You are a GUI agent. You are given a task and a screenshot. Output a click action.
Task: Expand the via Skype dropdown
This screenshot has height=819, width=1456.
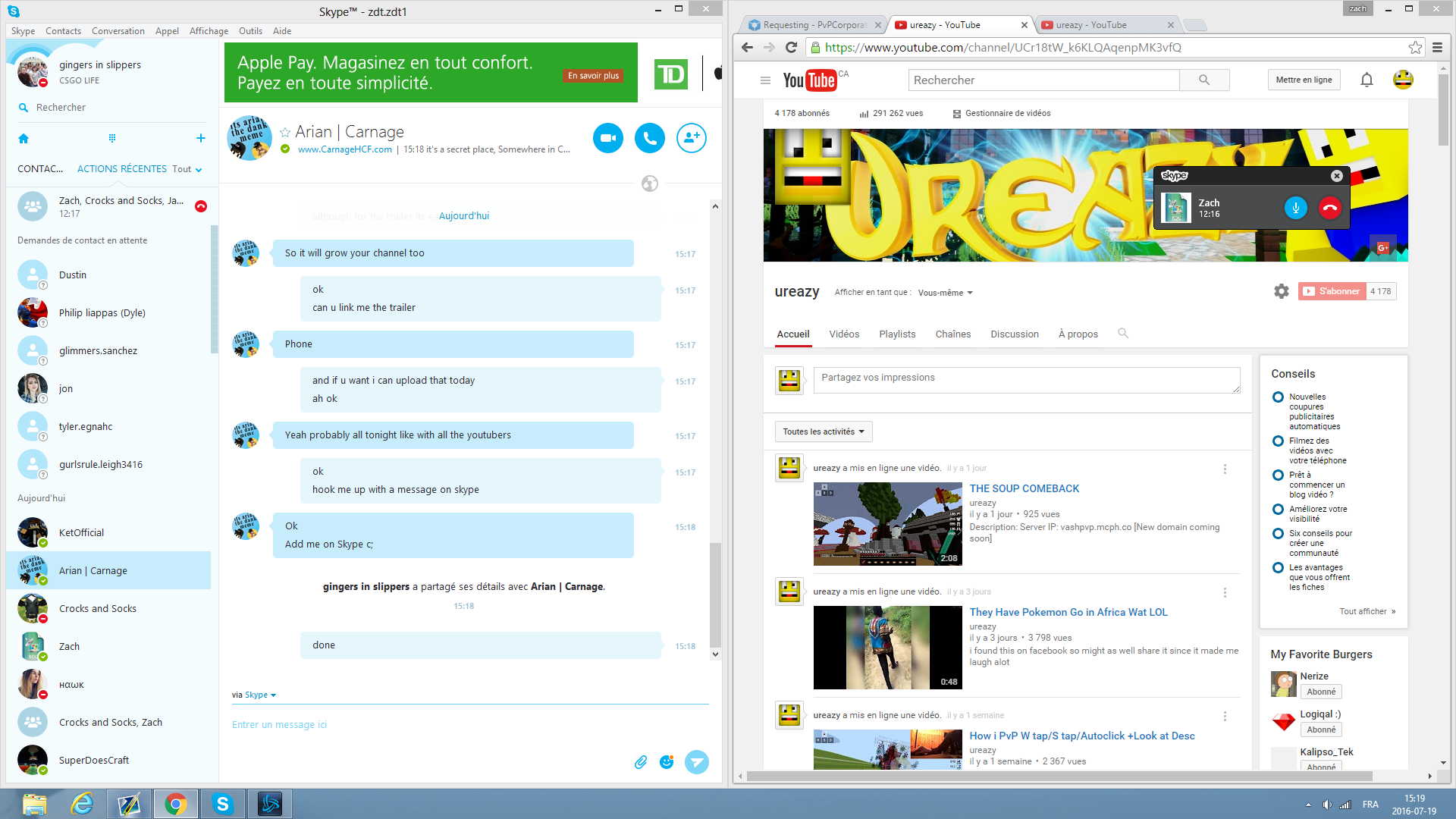tap(259, 695)
